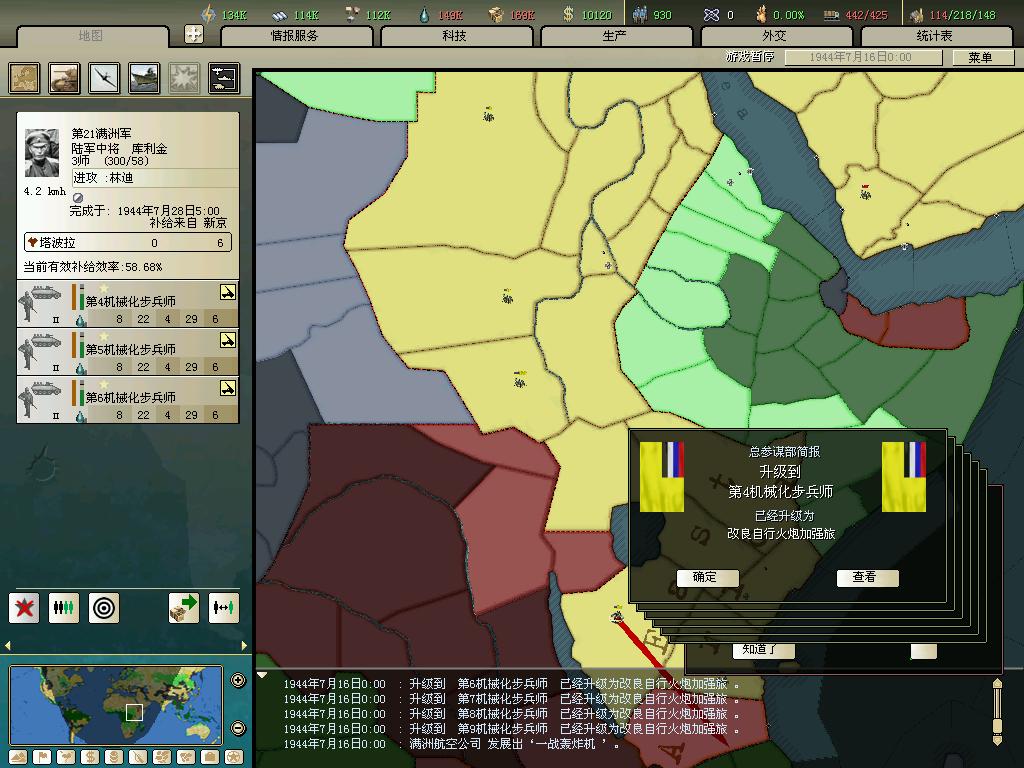Select the 第4机械化步兵师 division row

[127, 304]
